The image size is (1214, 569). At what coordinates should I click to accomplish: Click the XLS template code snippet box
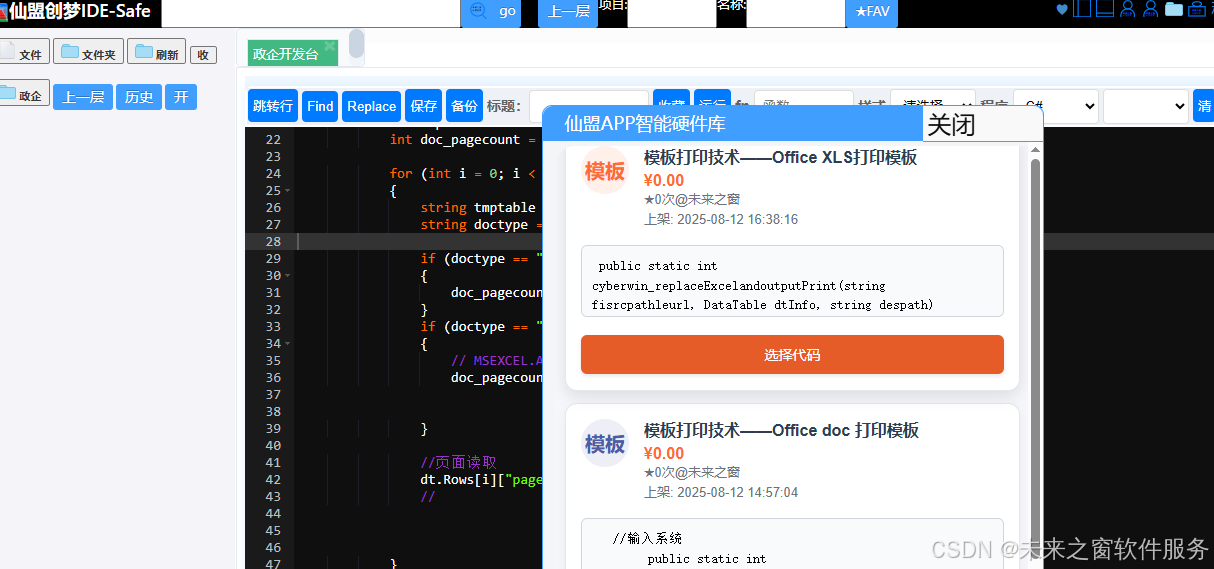pos(792,281)
